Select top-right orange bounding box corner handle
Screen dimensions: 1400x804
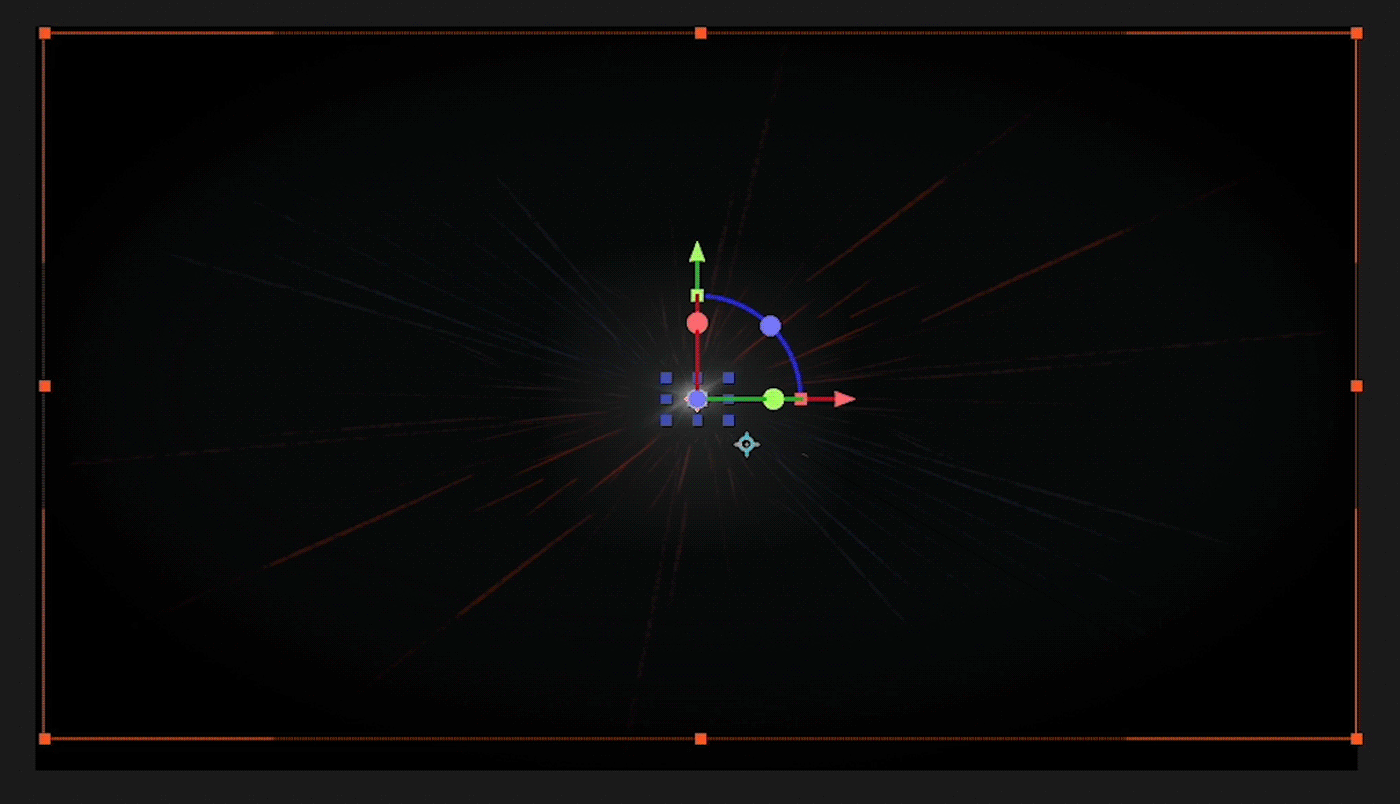(1356, 33)
